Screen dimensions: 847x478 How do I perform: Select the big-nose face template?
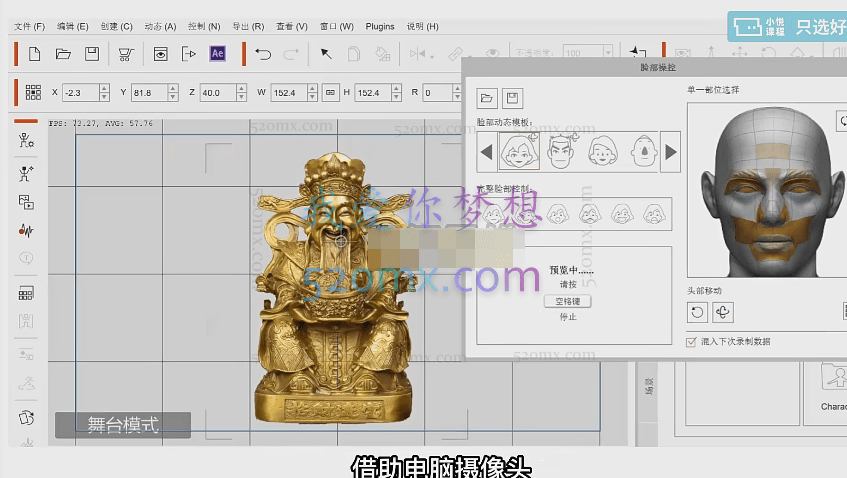tap(644, 151)
